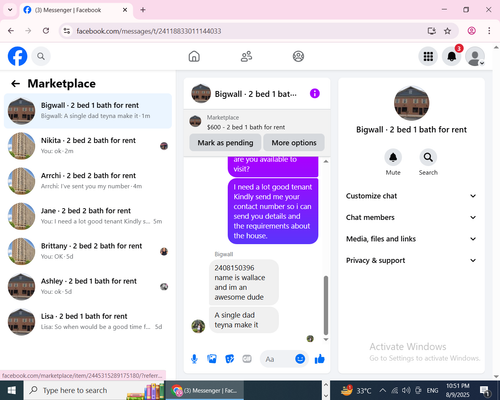The image size is (500, 400).
Task: Open the account profile avatar menu
Action: 475,56
